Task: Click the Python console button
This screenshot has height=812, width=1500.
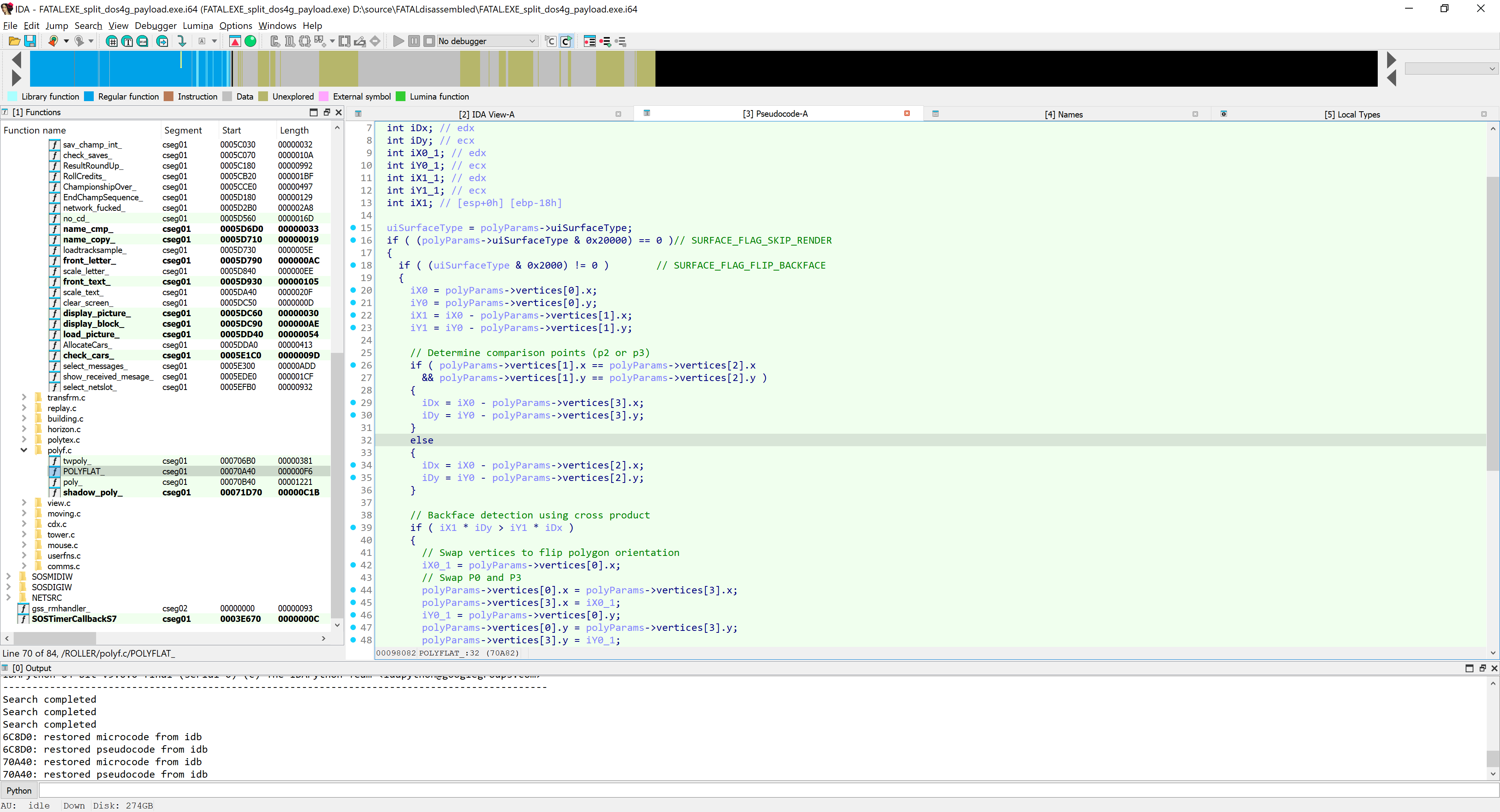Action: pyautogui.click(x=19, y=791)
